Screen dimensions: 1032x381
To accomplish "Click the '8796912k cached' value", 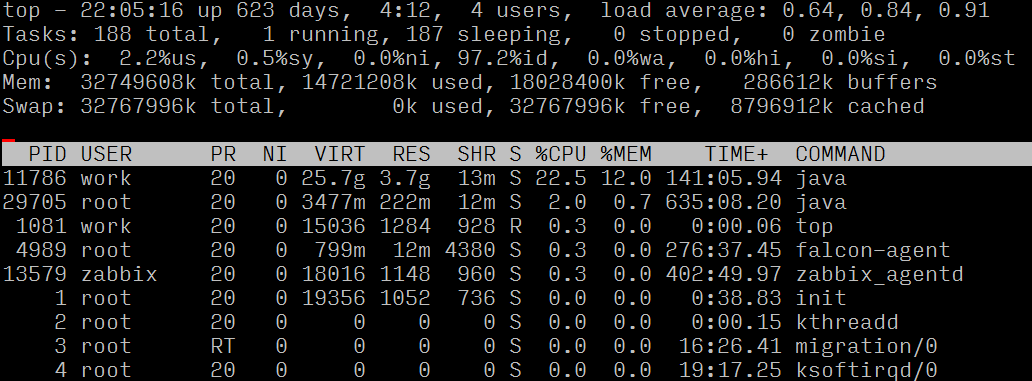I will tap(827, 107).
